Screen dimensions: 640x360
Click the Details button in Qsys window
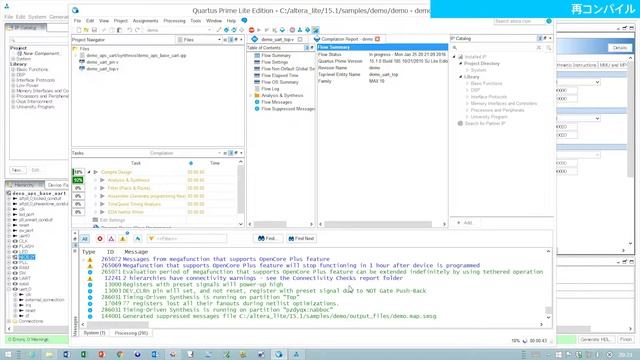tap(620, 48)
